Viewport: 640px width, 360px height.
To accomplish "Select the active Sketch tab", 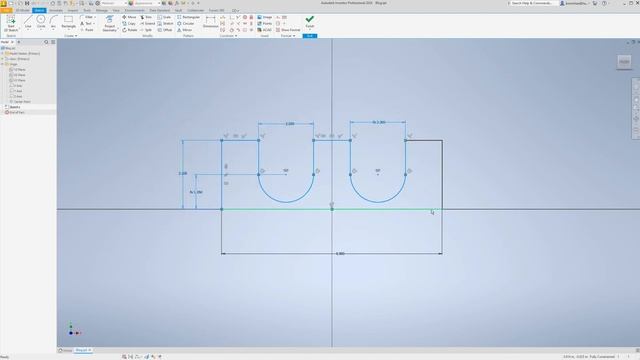I will pyautogui.click(x=39, y=10).
